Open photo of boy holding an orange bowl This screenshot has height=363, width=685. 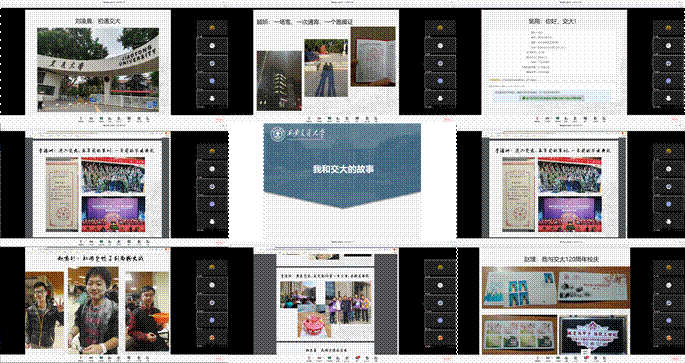click(147, 311)
